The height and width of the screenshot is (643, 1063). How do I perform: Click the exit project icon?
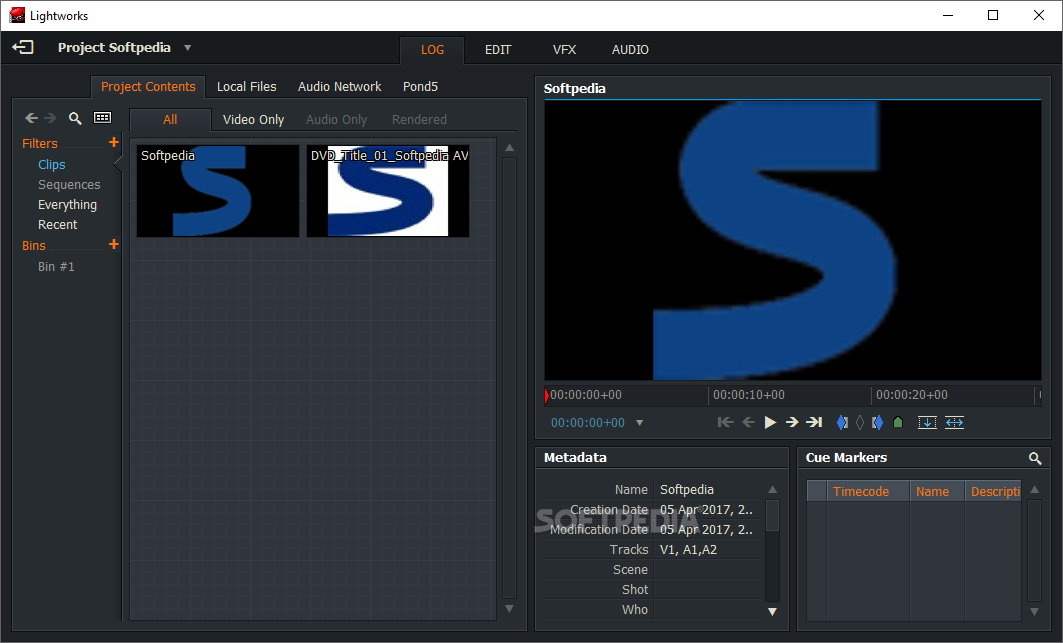pyautogui.click(x=22, y=47)
